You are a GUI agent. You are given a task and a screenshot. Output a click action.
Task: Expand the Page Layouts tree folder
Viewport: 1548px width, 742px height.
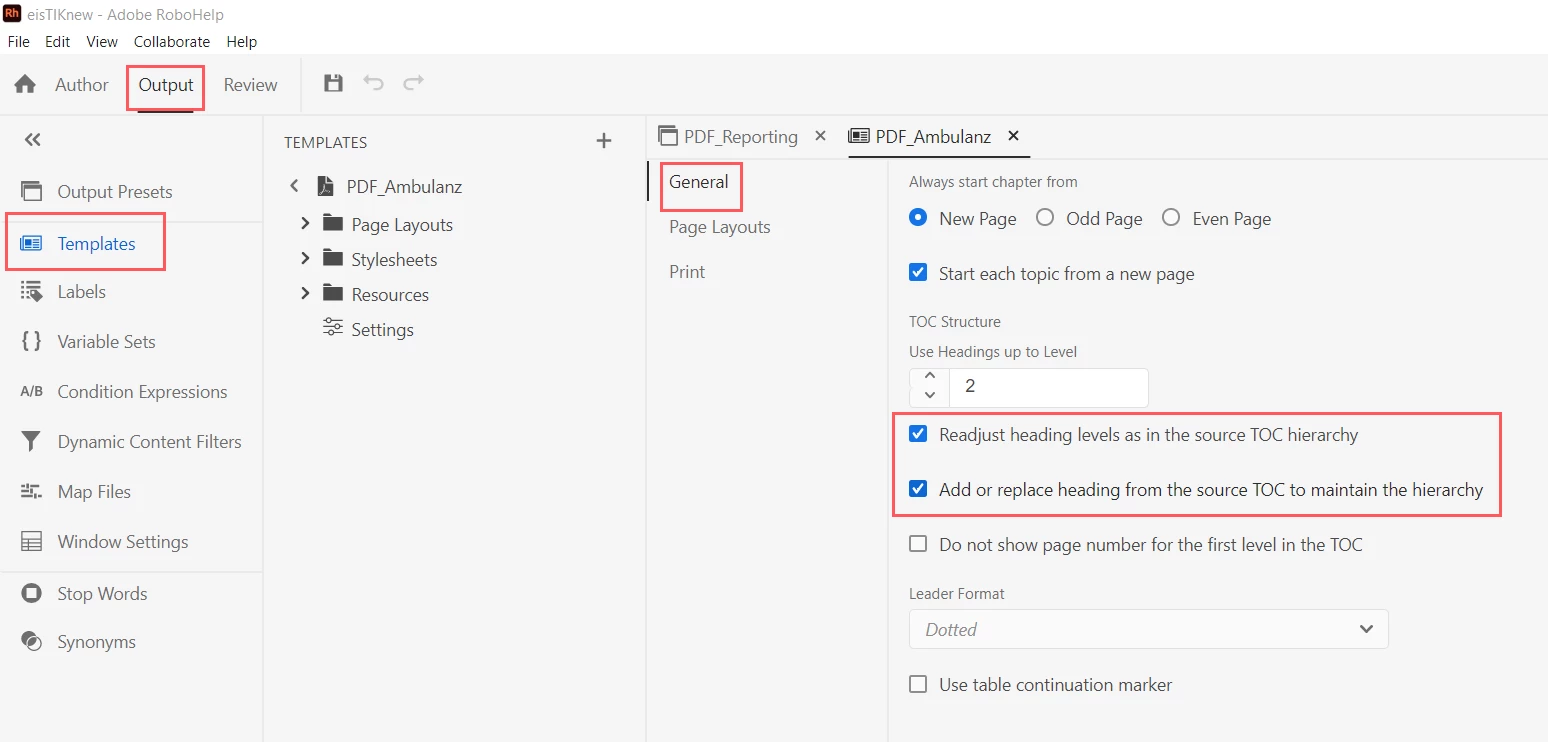(x=306, y=224)
